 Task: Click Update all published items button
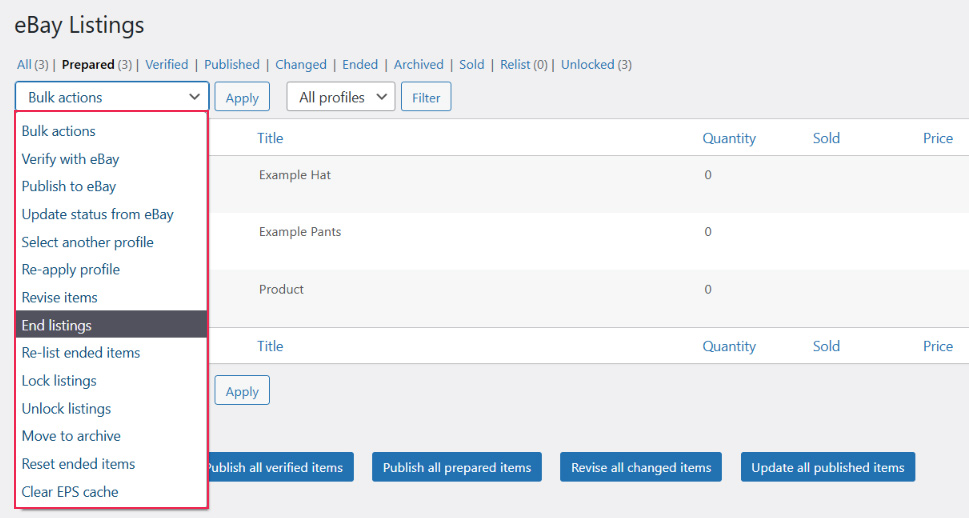827,467
